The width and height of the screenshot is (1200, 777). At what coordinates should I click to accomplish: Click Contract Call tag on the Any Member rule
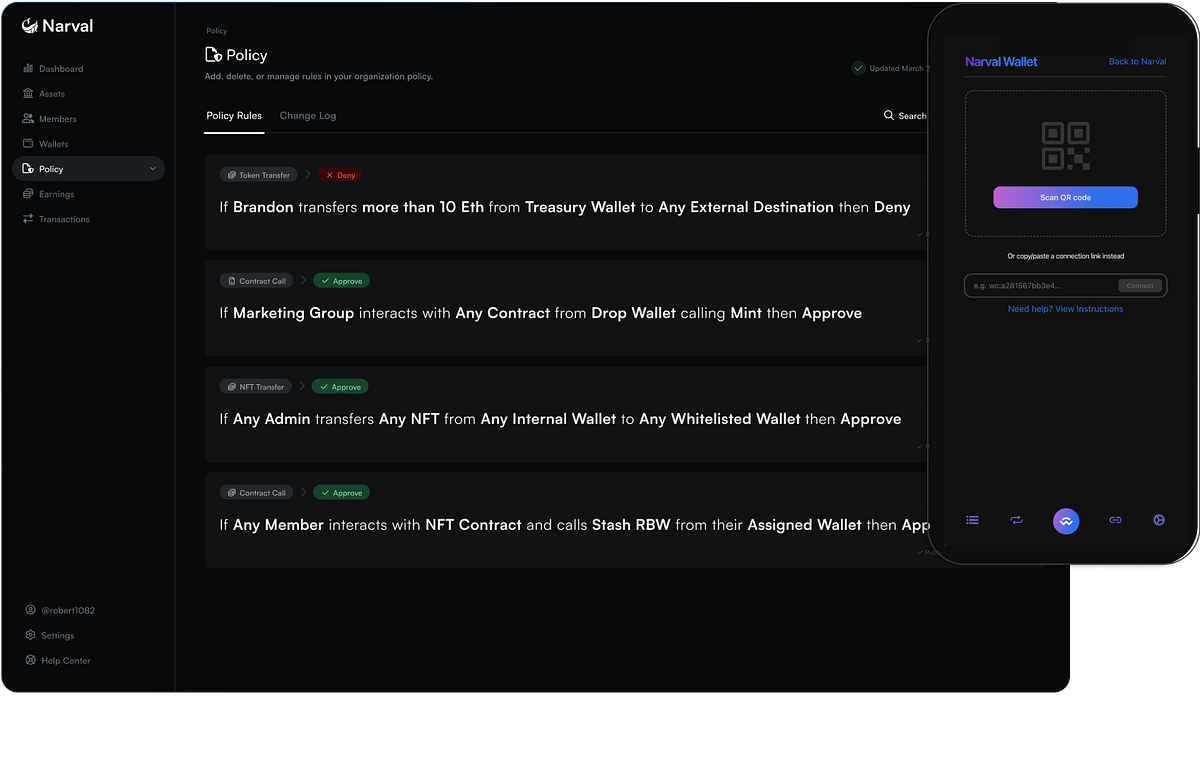point(256,493)
